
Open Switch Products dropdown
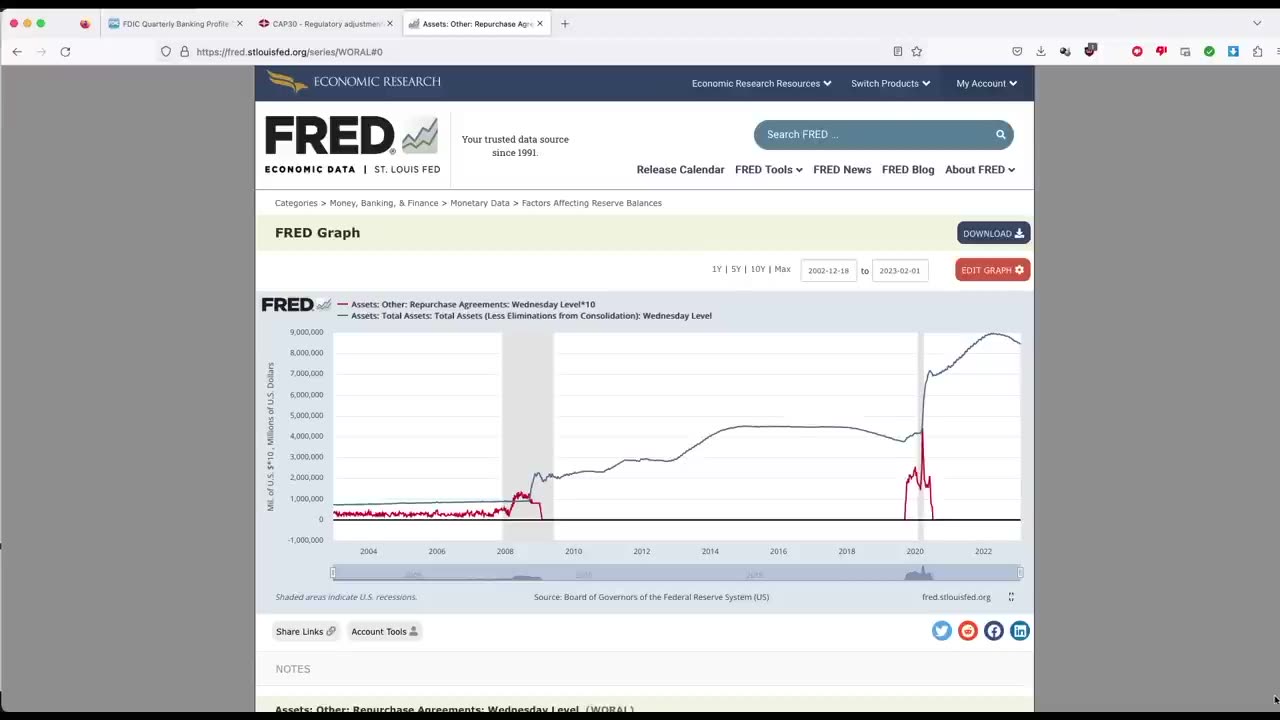pyautogui.click(x=890, y=83)
